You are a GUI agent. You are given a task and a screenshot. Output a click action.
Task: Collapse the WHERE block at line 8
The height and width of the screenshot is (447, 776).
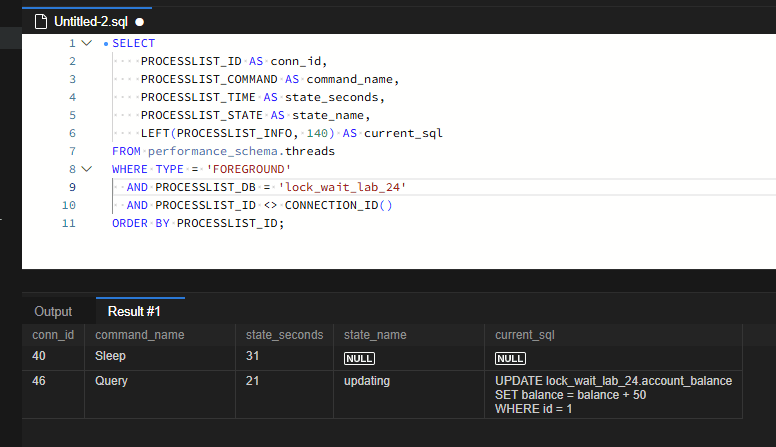87,169
